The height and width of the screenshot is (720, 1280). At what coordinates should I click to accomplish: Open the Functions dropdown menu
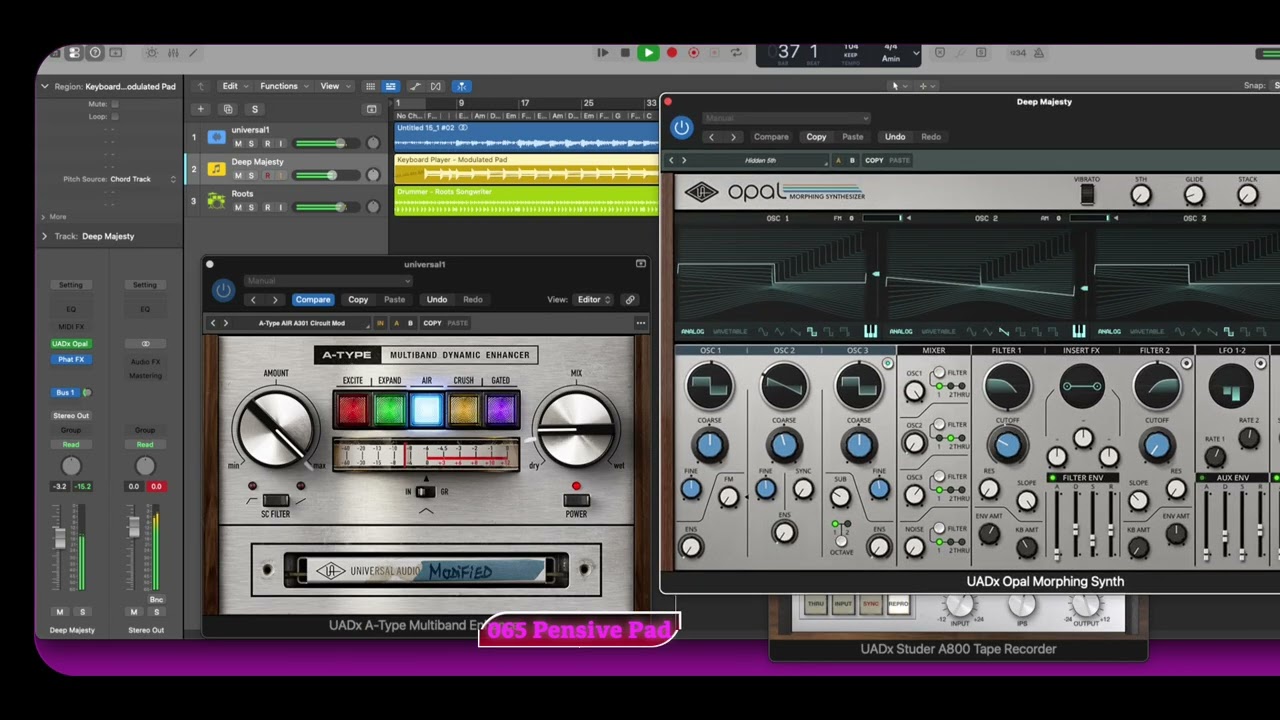[x=284, y=86]
